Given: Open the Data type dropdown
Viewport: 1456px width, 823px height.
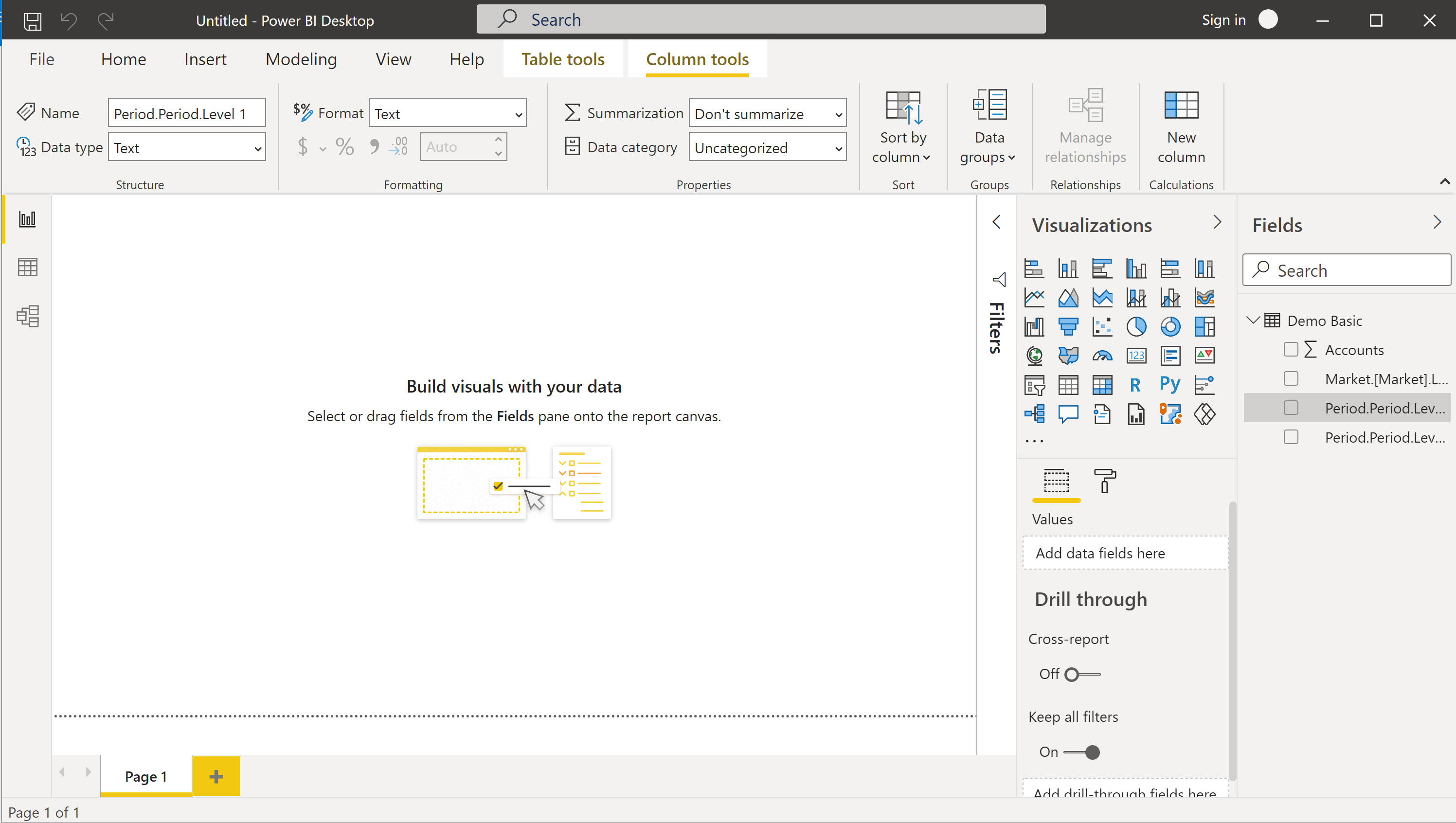Looking at the screenshot, I should (x=186, y=147).
